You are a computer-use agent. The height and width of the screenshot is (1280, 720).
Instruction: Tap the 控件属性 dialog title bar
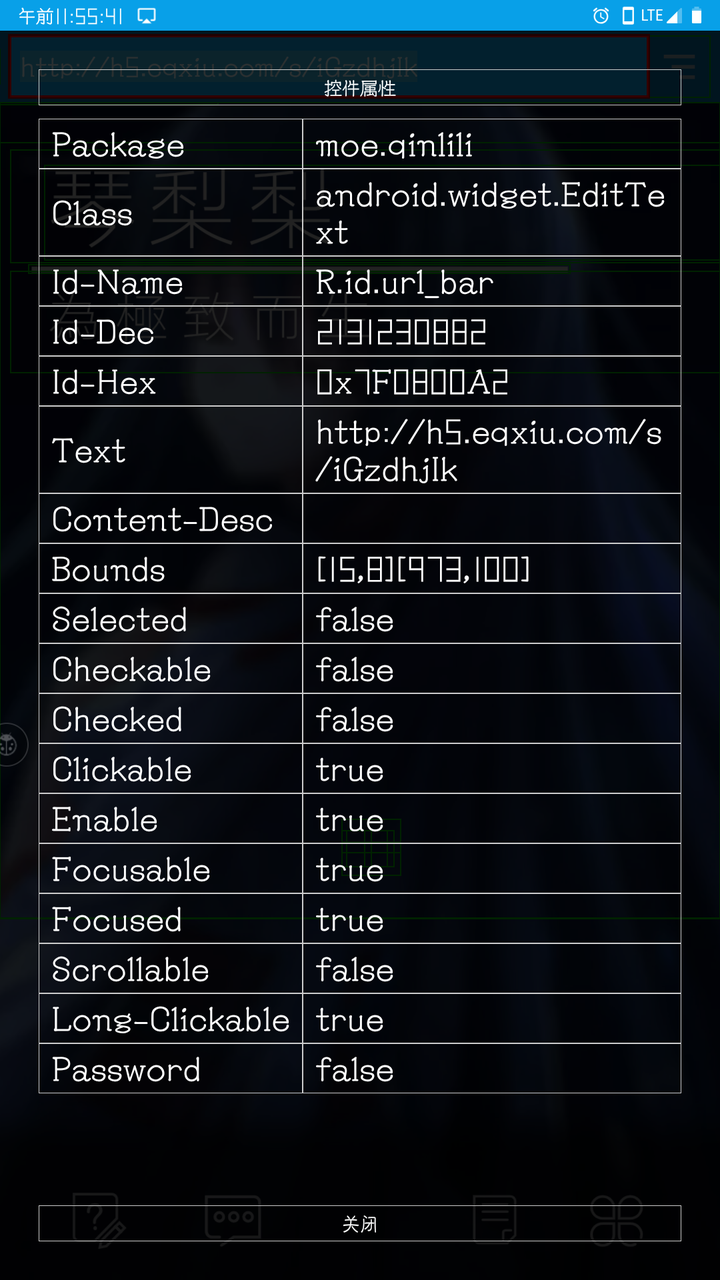[x=360, y=88]
